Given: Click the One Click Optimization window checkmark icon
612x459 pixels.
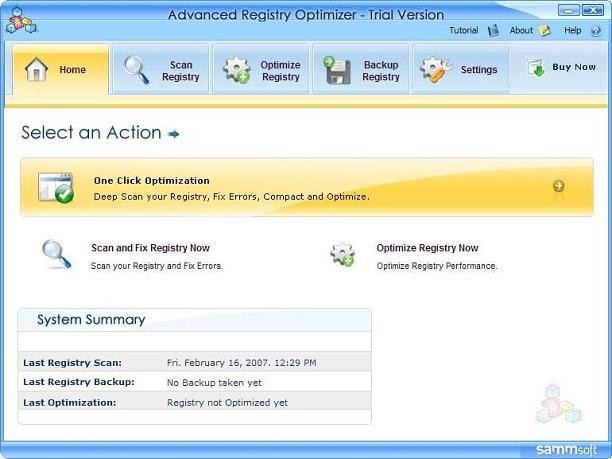Looking at the screenshot, I should (x=56, y=188).
